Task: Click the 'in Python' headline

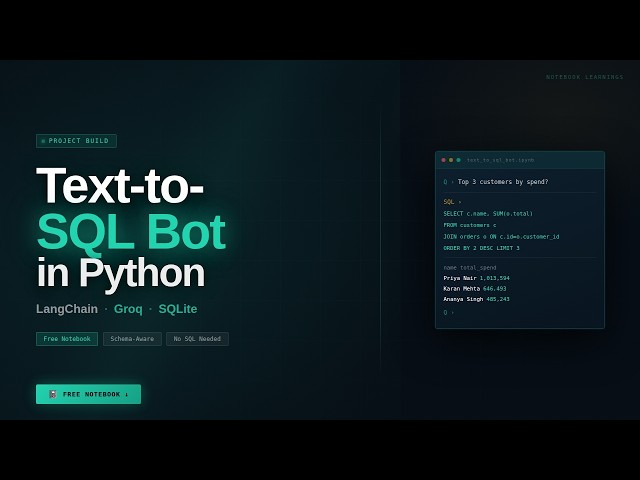Action: point(121,274)
